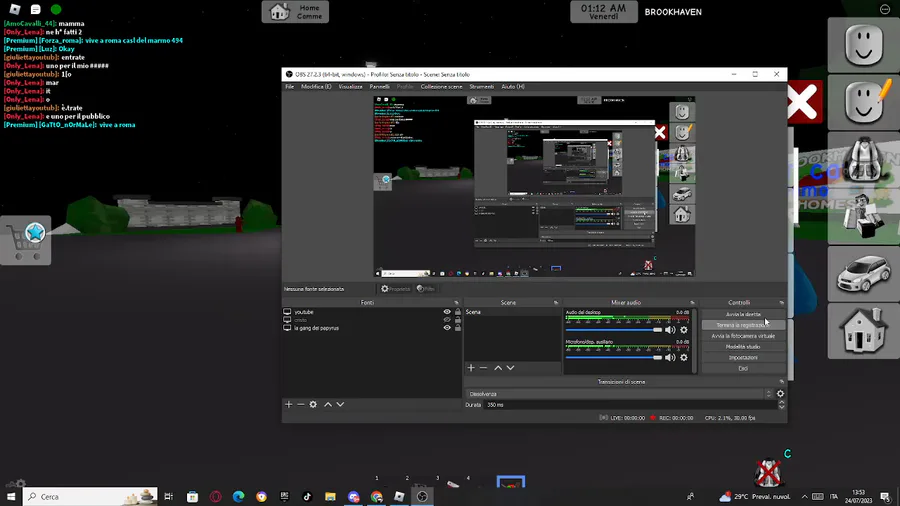Decrease Durata value with down stepper
Screen dimensions: 900x506
pos(781,407)
